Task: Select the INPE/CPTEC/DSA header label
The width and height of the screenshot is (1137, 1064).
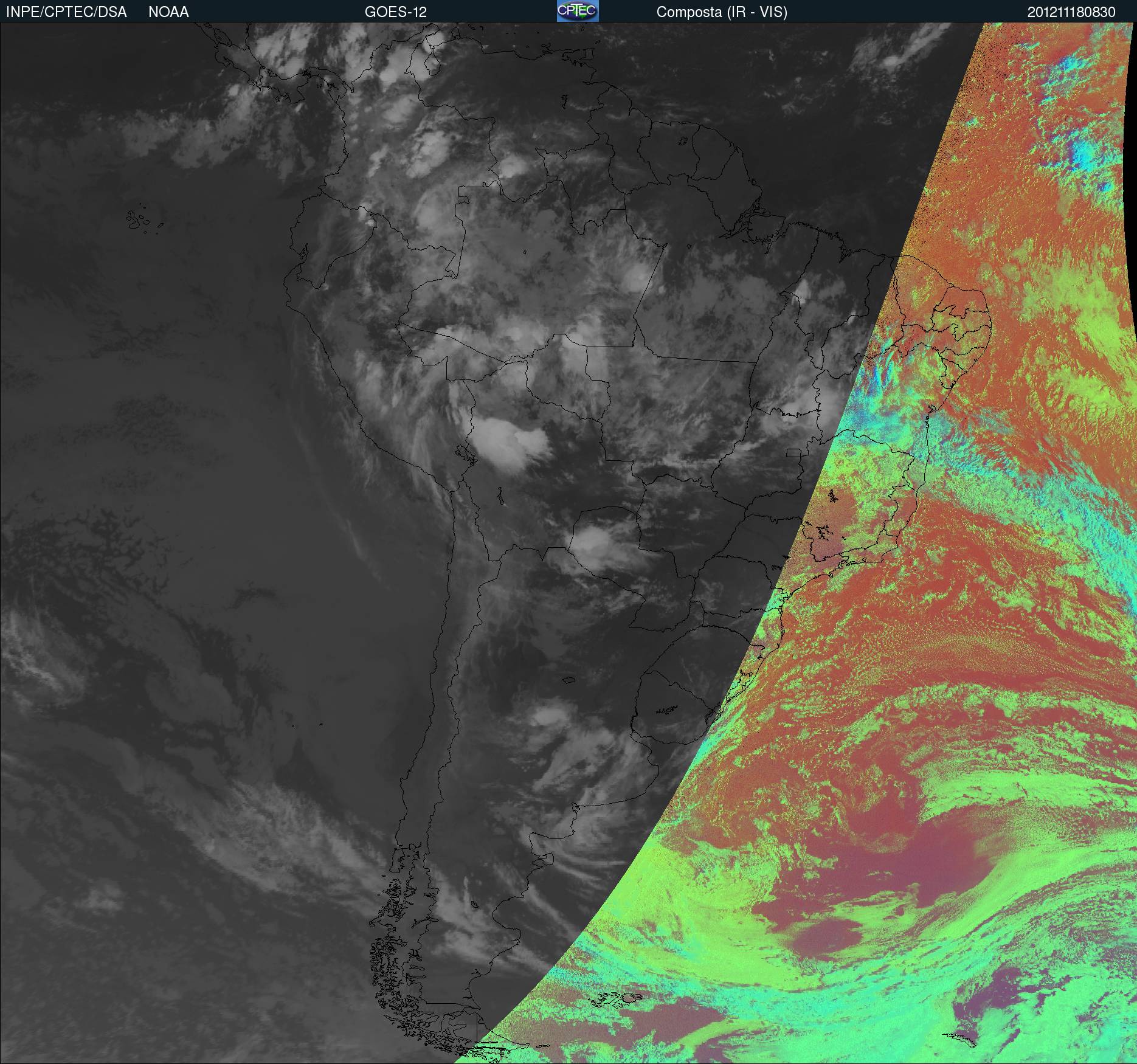Action: (66, 12)
